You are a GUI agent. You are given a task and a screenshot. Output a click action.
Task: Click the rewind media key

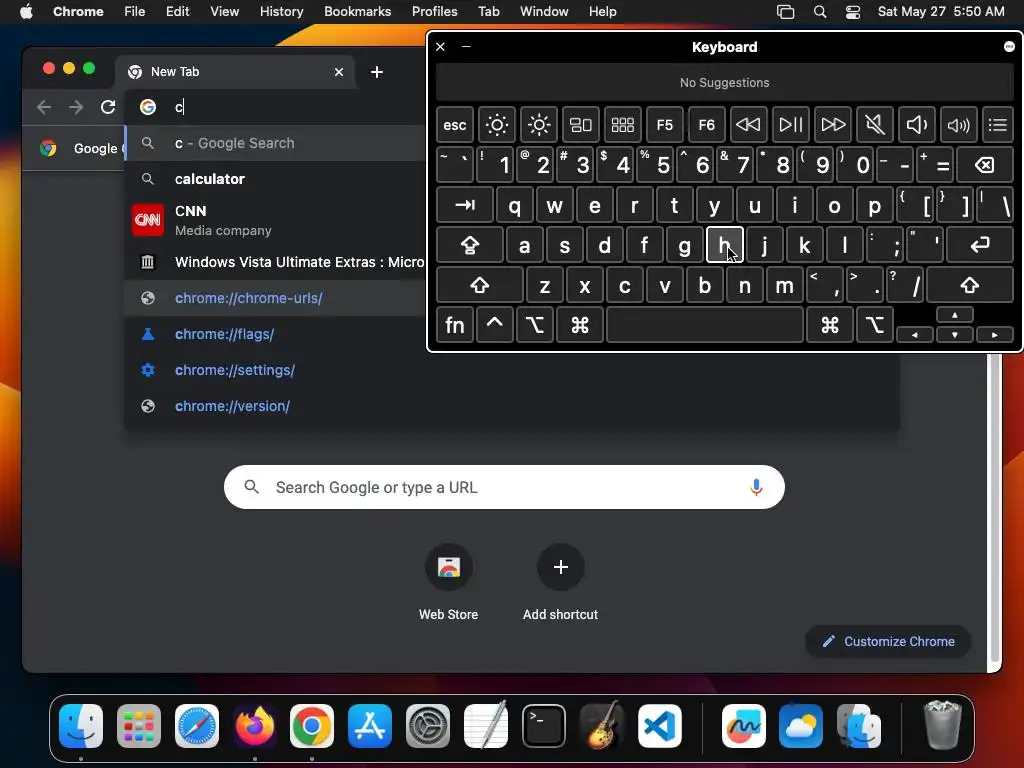click(748, 125)
